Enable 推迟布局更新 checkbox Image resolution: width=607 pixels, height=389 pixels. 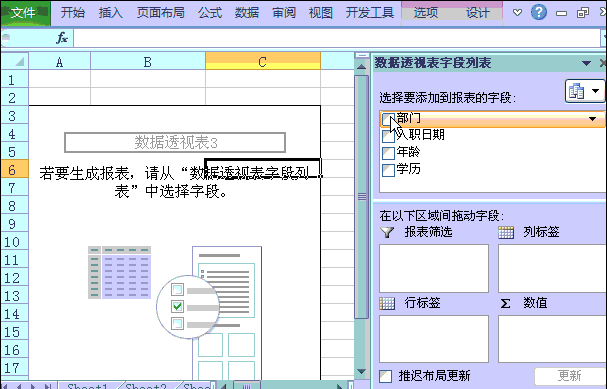pyautogui.click(x=385, y=376)
